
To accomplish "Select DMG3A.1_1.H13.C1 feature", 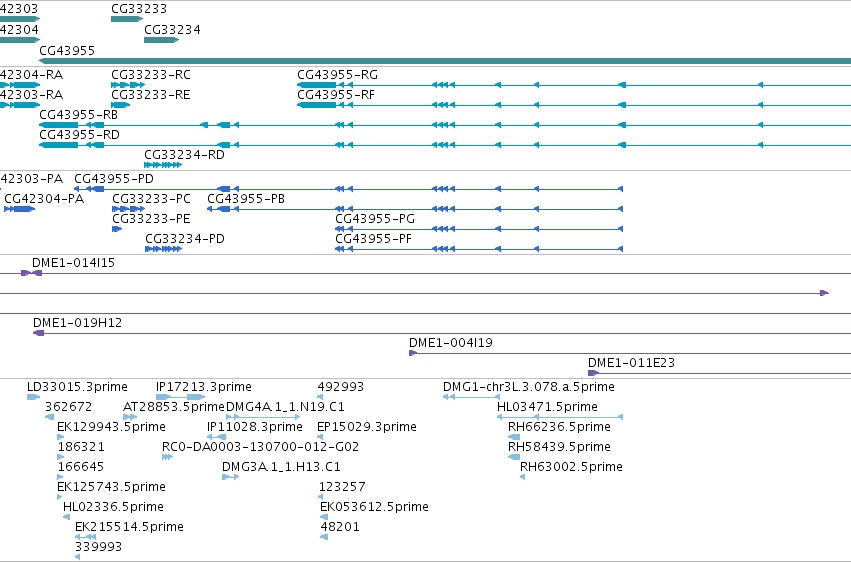I will pyautogui.click(x=231, y=477).
